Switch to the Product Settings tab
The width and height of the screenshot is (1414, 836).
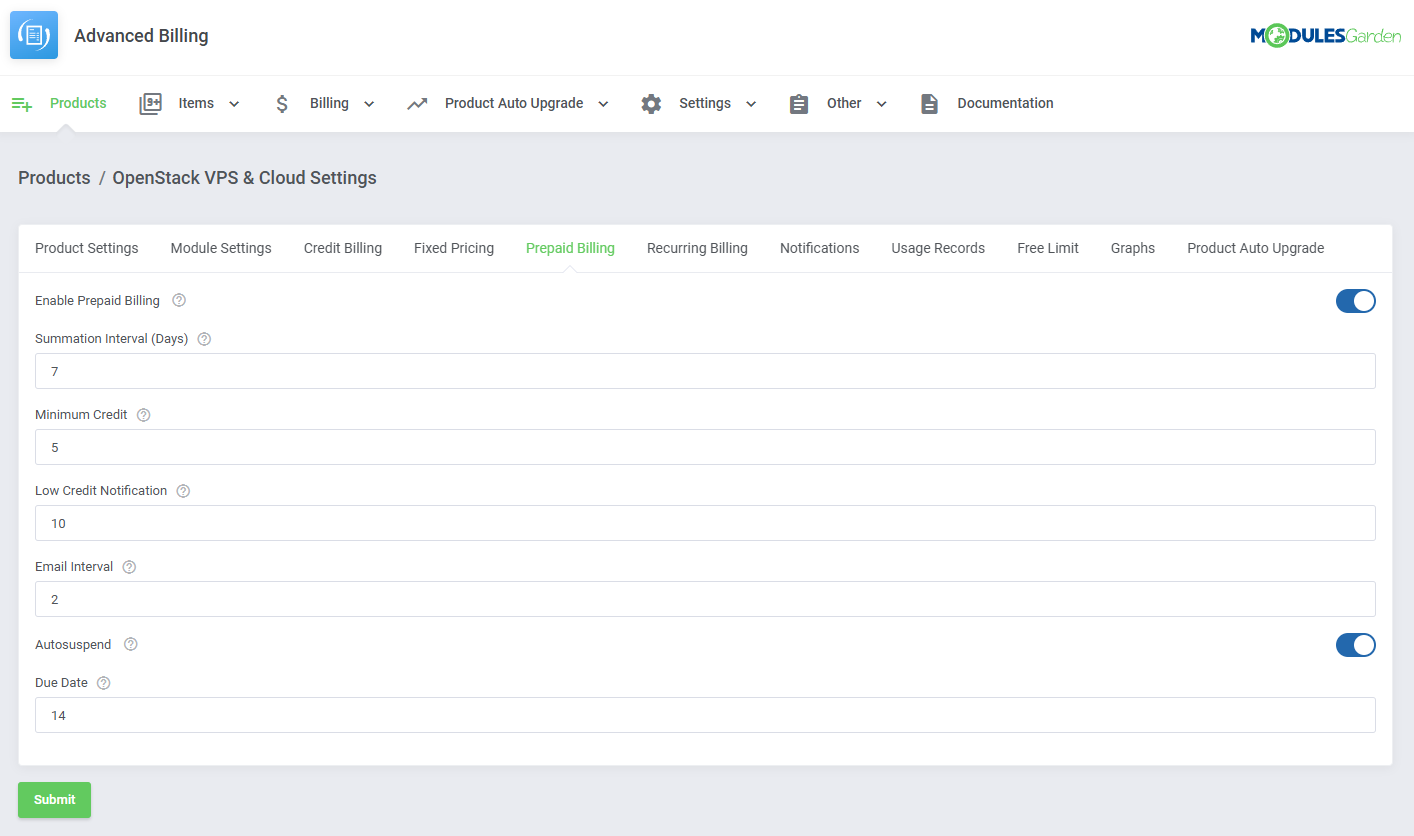pyautogui.click(x=87, y=248)
